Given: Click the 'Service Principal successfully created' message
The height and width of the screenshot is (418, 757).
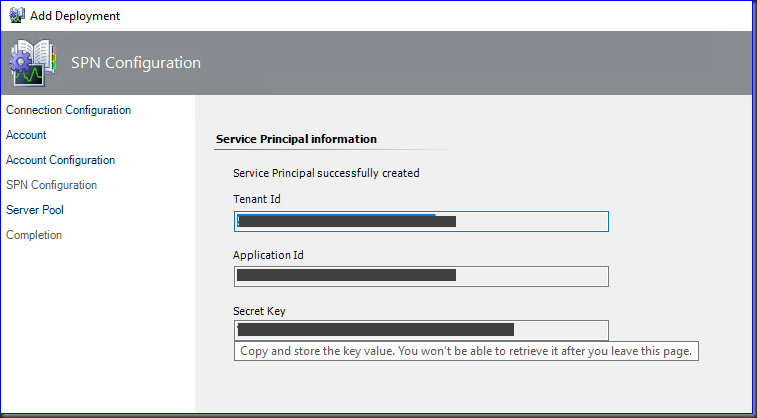Looking at the screenshot, I should click(326, 173).
